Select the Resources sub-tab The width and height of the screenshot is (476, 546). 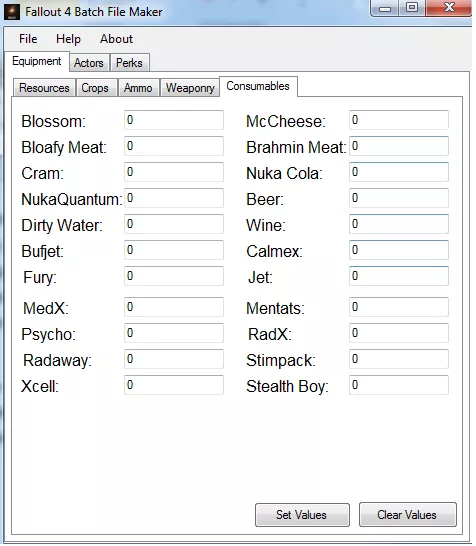[44, 88]
